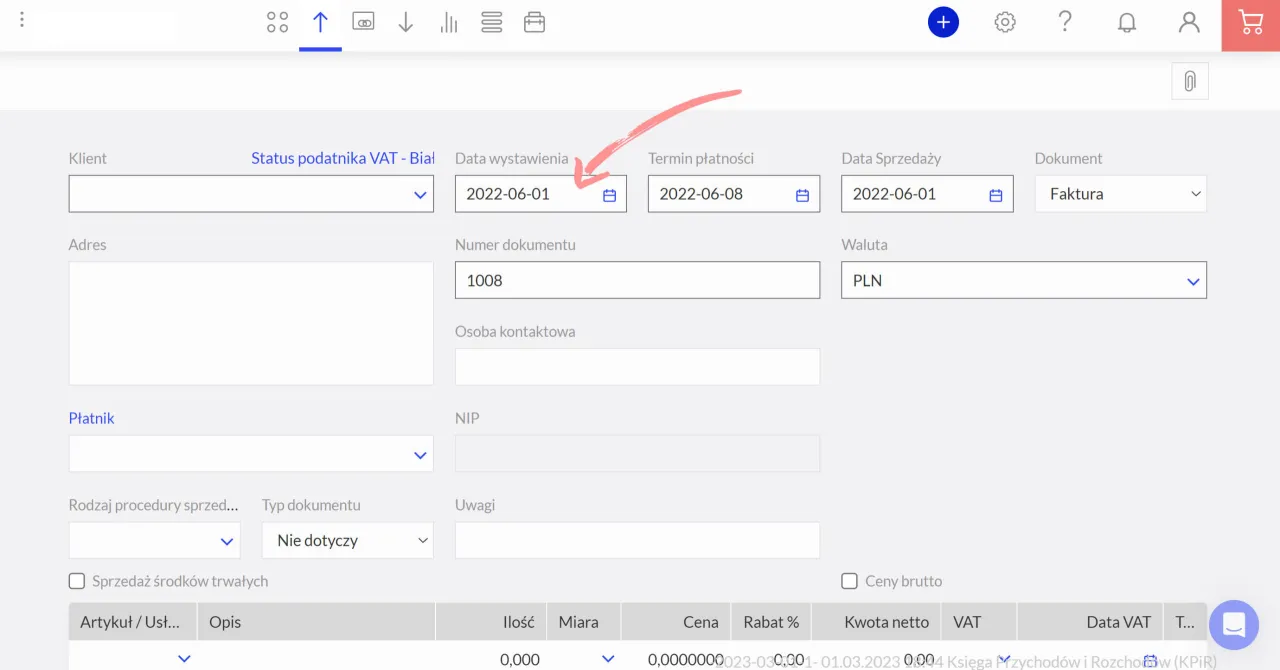Open the bar chart reports icon
The width and height of the screenshot is (1280, 670).
click(x=448, y=22)
